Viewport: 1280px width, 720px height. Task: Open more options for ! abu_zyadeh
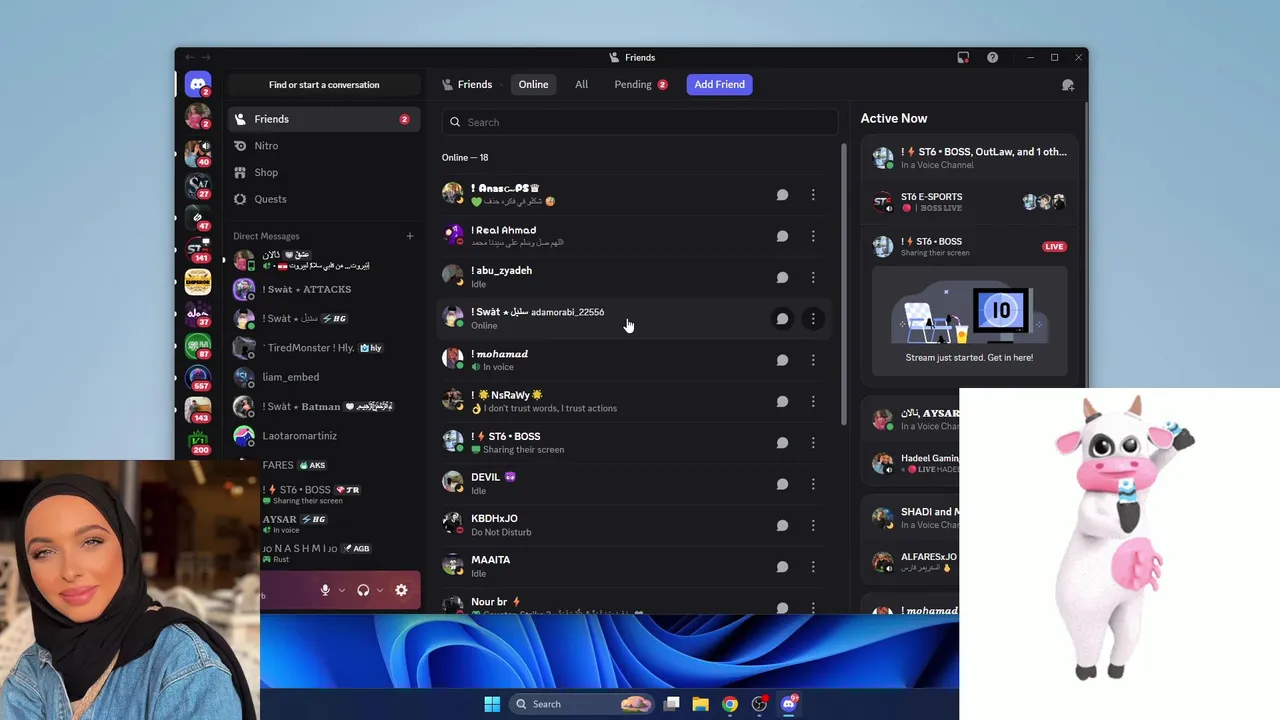pyautogui.click(x=813, y=277)
